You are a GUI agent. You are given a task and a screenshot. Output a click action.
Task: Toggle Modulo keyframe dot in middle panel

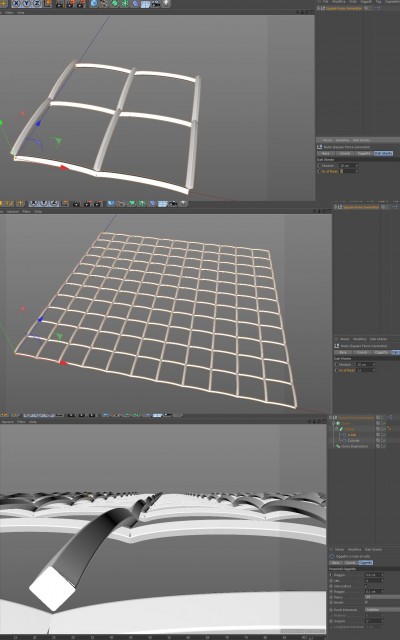pos(336,364)
